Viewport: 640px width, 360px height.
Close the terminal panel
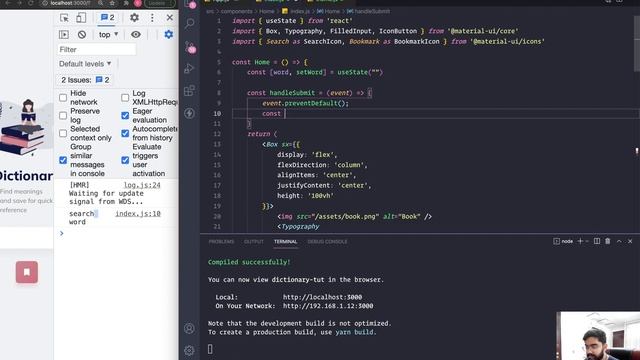pos(630,241)
